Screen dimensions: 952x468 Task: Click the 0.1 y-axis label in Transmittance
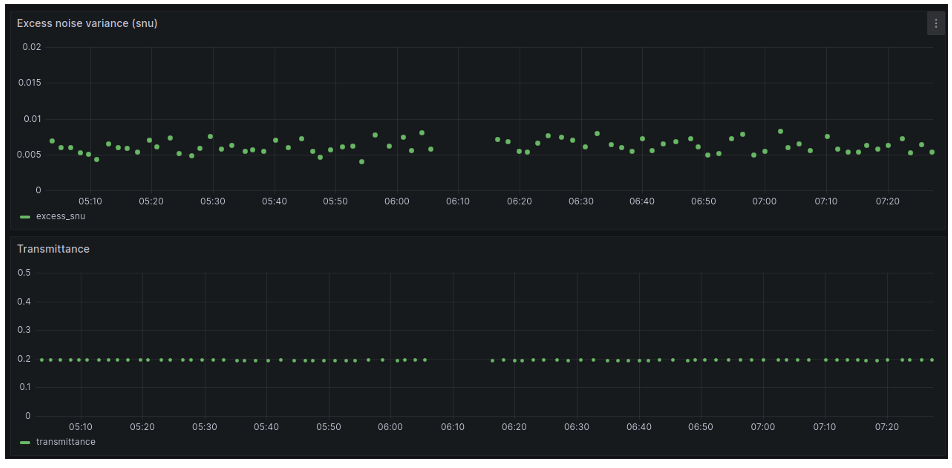pyautogui.click(x=25, y=387)
